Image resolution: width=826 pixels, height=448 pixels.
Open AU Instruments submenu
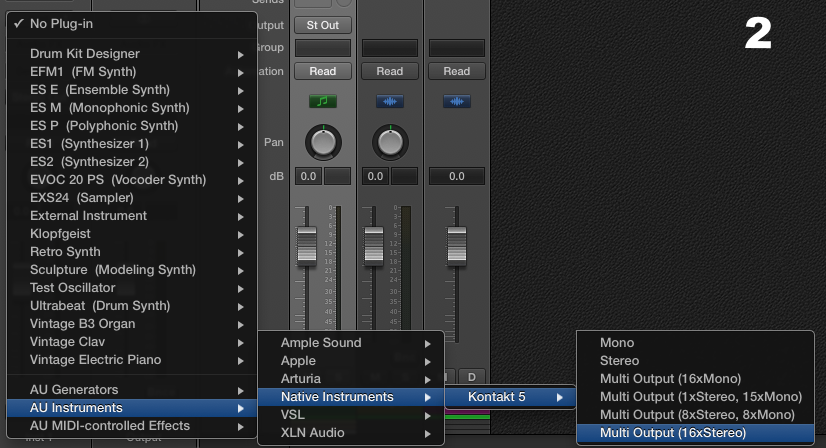point(132,408)
